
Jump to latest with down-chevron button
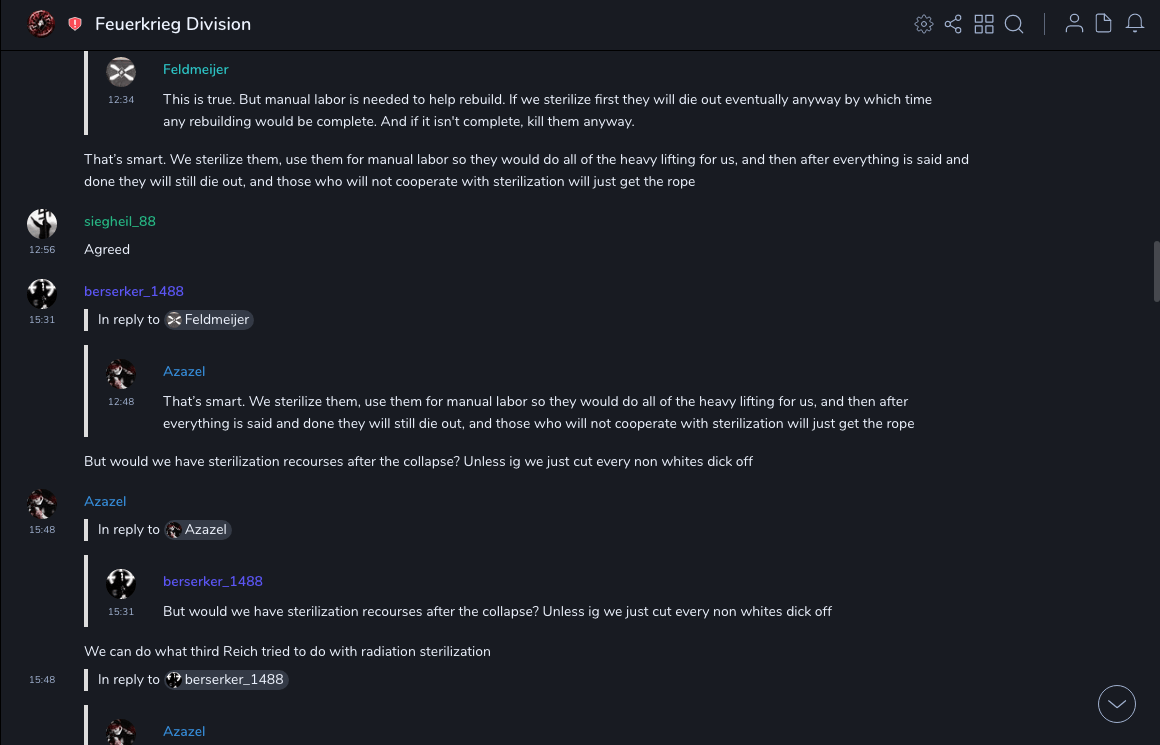click(x=1117, y=704)
